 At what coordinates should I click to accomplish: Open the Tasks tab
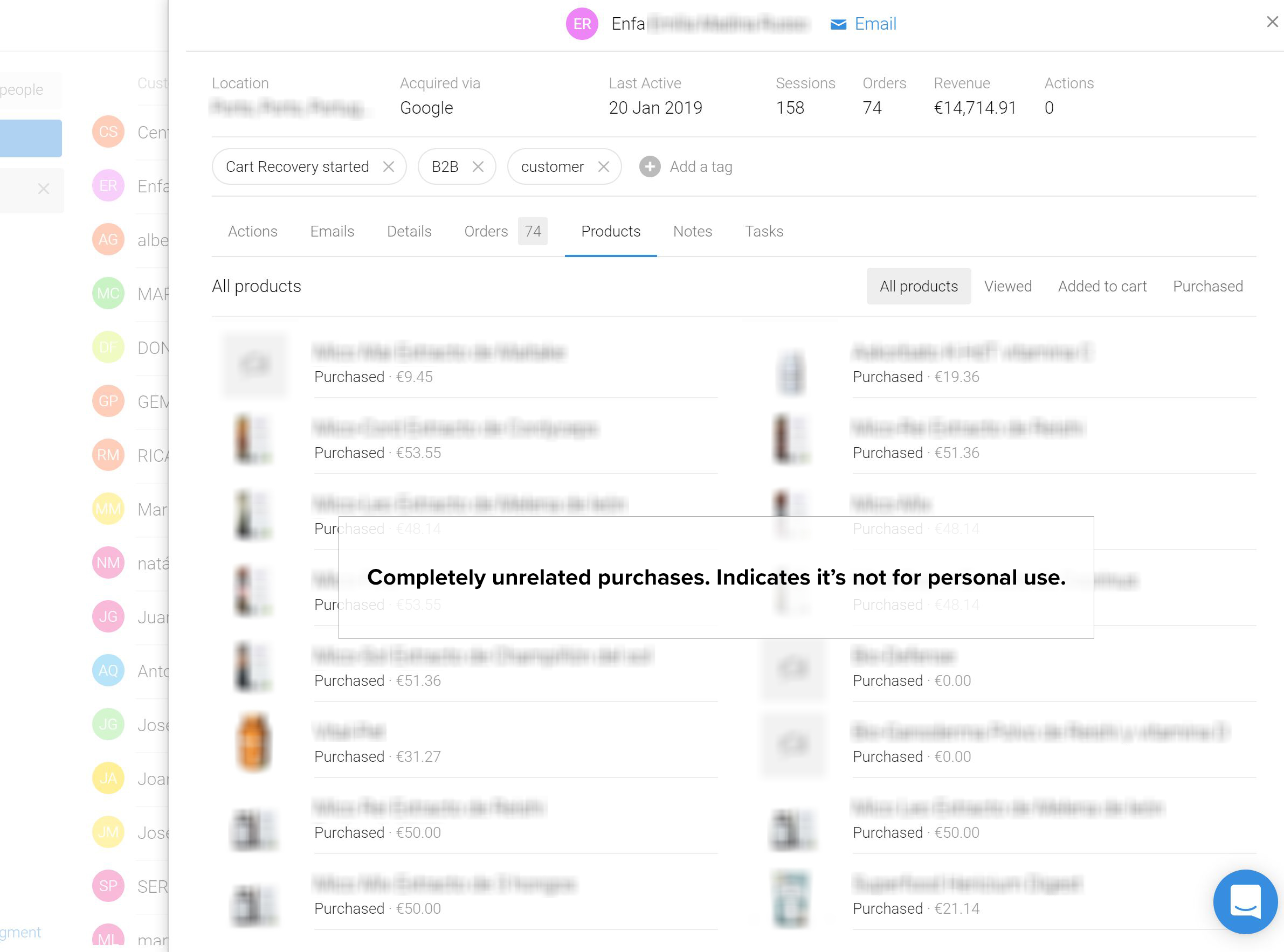pos(763,232)
